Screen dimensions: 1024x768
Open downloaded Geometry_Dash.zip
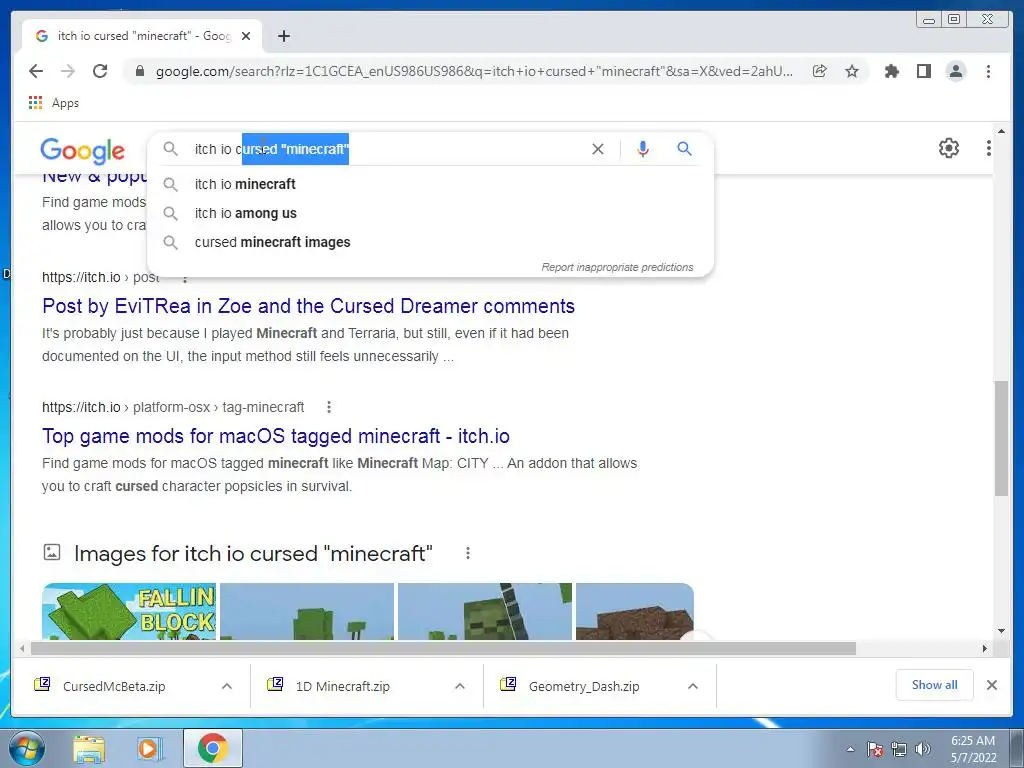583,686
